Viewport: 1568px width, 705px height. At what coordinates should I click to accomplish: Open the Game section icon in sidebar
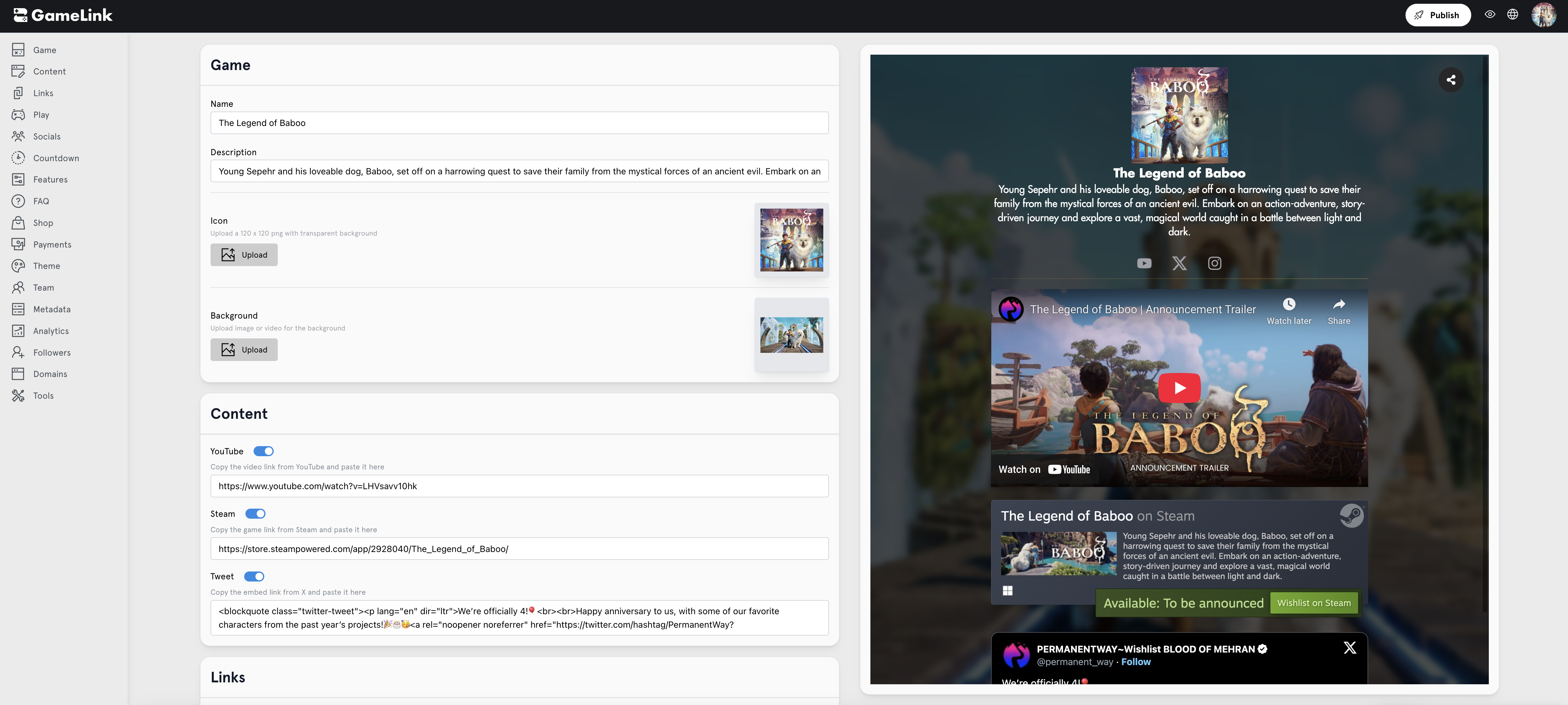pyautogui.click(x=18, y=50)
